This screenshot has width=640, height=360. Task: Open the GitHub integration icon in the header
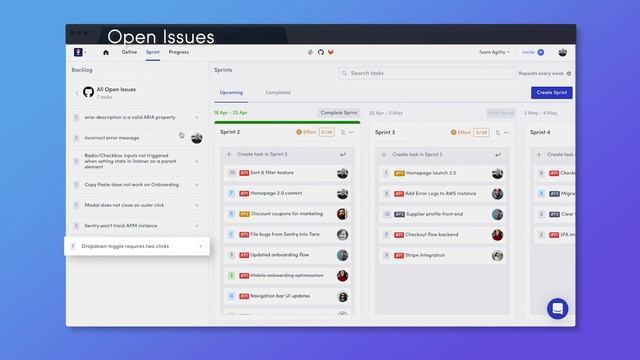[321, 52]
